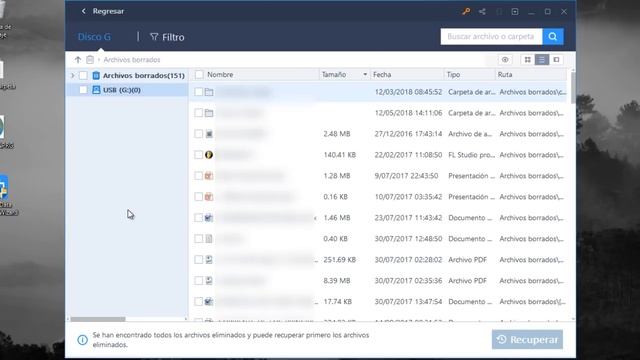Toggle the select-all checkbox beside Nombre
This screenshot has width=640, height=360.
point(199,74)
